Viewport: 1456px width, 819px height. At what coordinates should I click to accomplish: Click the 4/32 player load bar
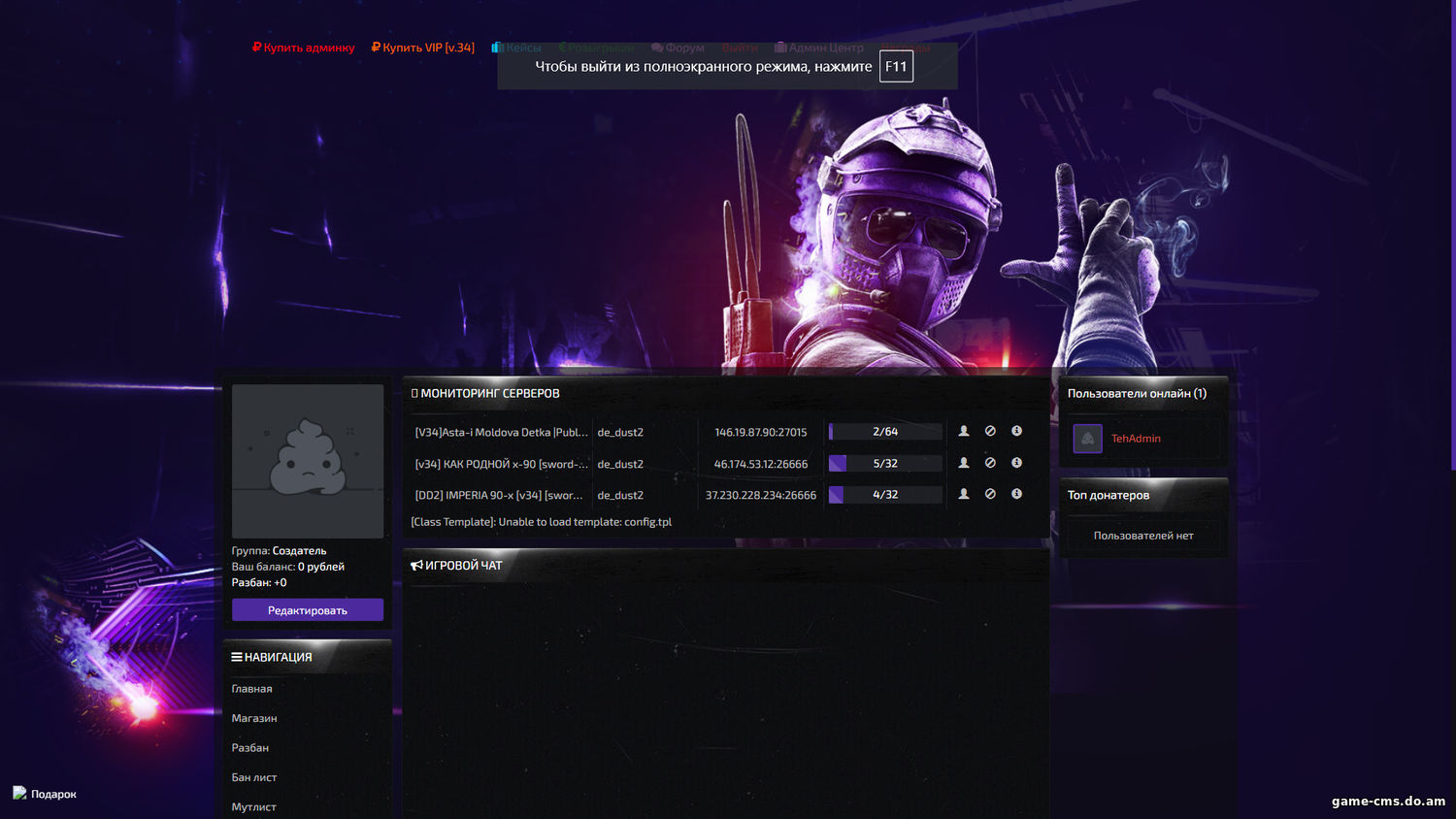point(885,495)
